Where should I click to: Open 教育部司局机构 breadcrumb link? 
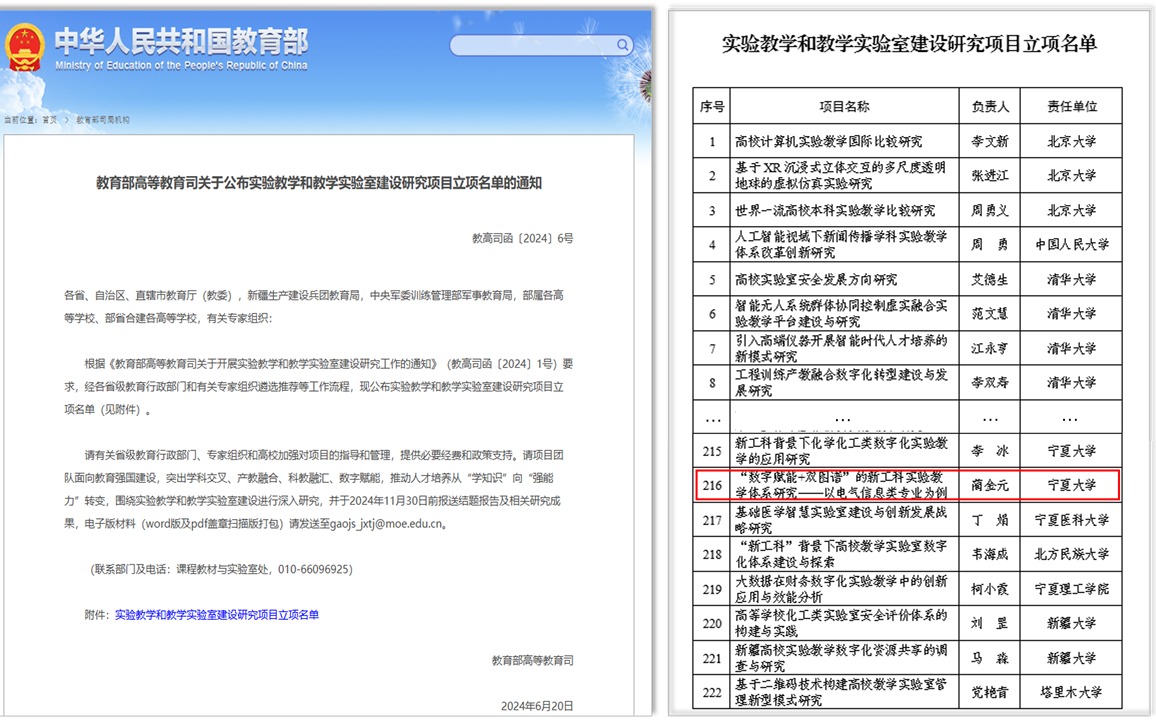point(102,119)
